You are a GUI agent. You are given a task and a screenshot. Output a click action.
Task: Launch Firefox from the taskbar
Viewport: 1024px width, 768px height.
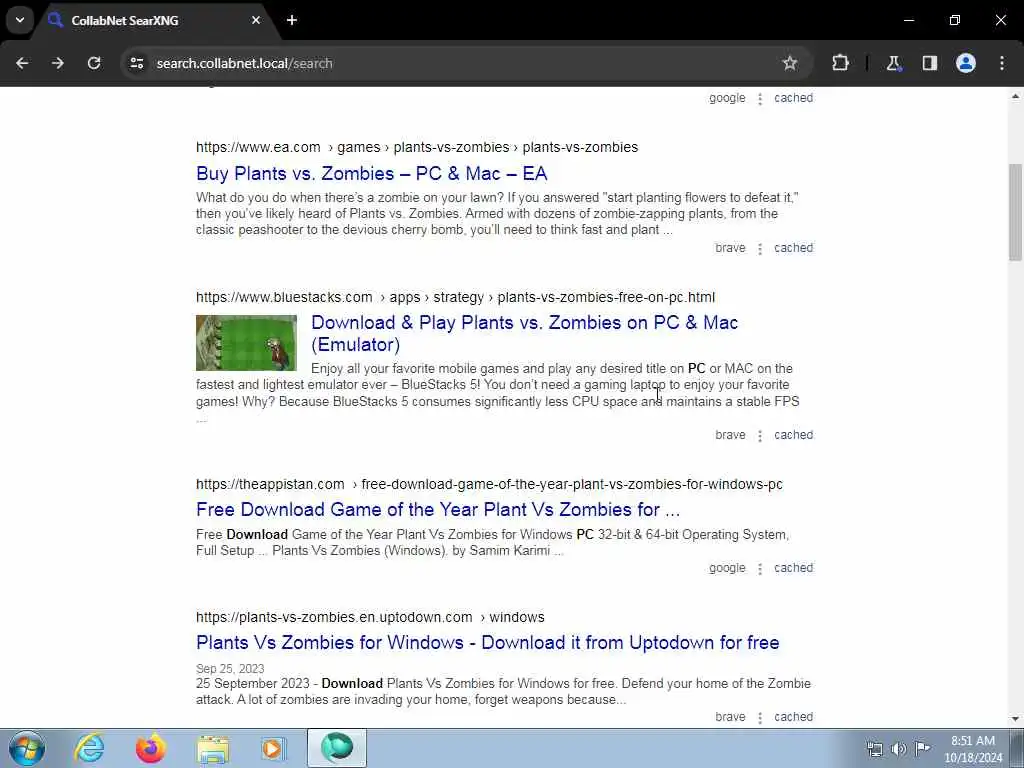(x=150, y=748)
